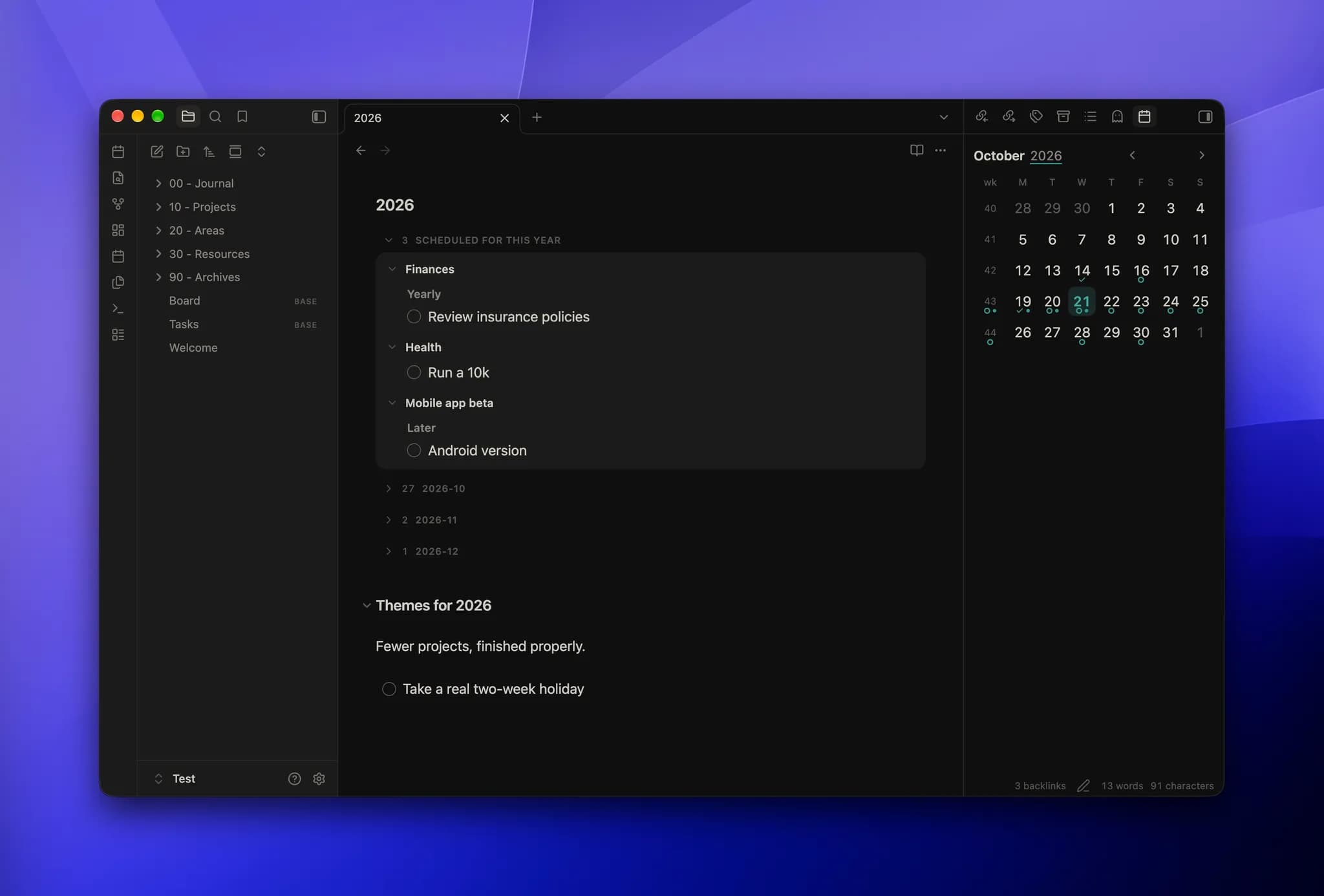Open settings gear icon

[x=319, y=778]
